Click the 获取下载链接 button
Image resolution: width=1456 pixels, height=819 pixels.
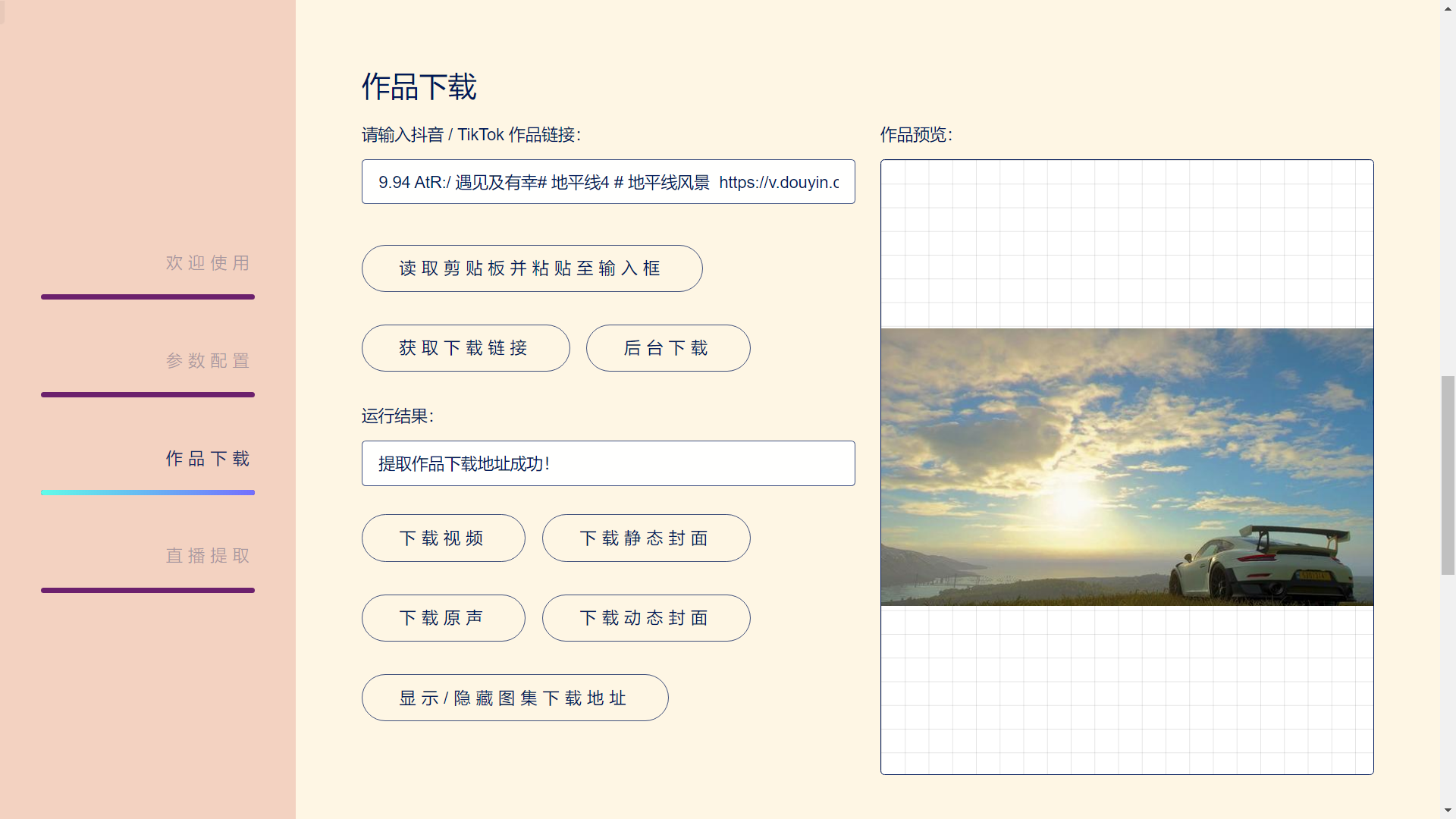(x=465, y=348)
